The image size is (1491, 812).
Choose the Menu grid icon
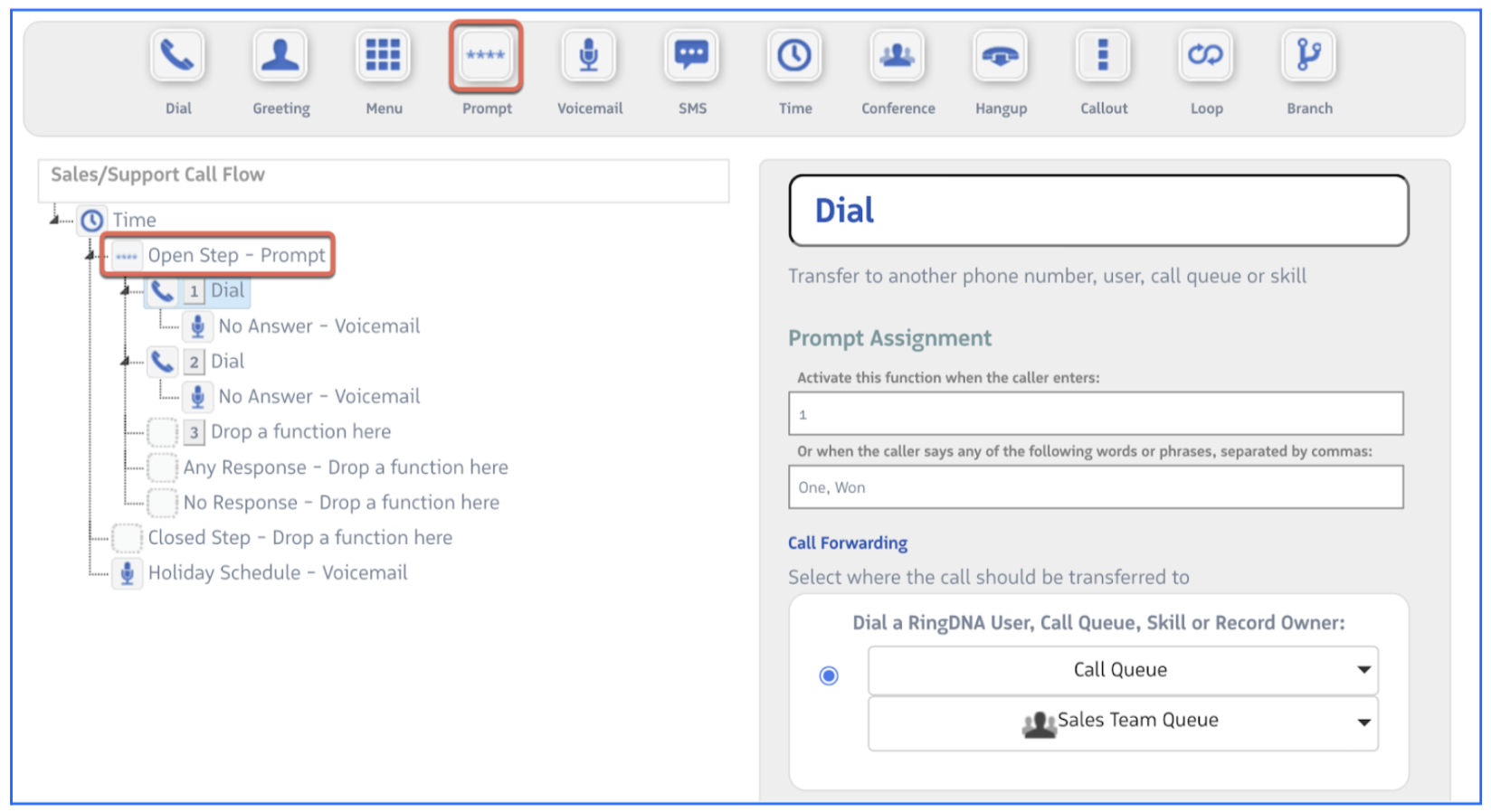pos(383,56)
